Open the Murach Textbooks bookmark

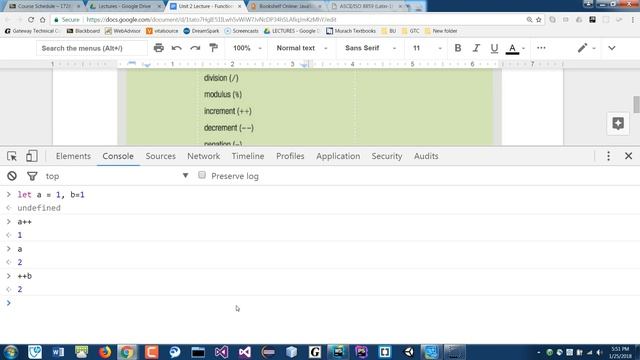(351, 31)
